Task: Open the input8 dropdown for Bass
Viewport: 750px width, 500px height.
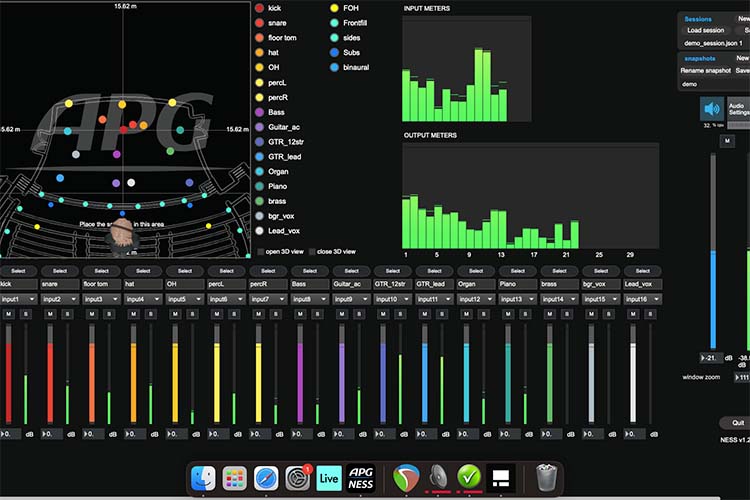Action: pos(309,299)
